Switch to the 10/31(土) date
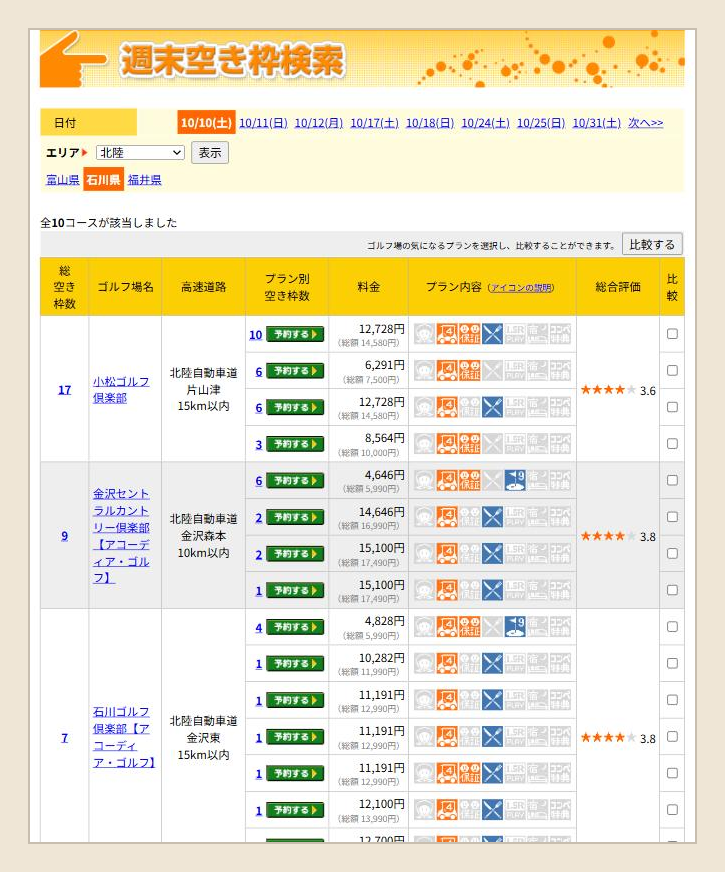The height and width of the screenshot is (872, 725). pos(597,123)
